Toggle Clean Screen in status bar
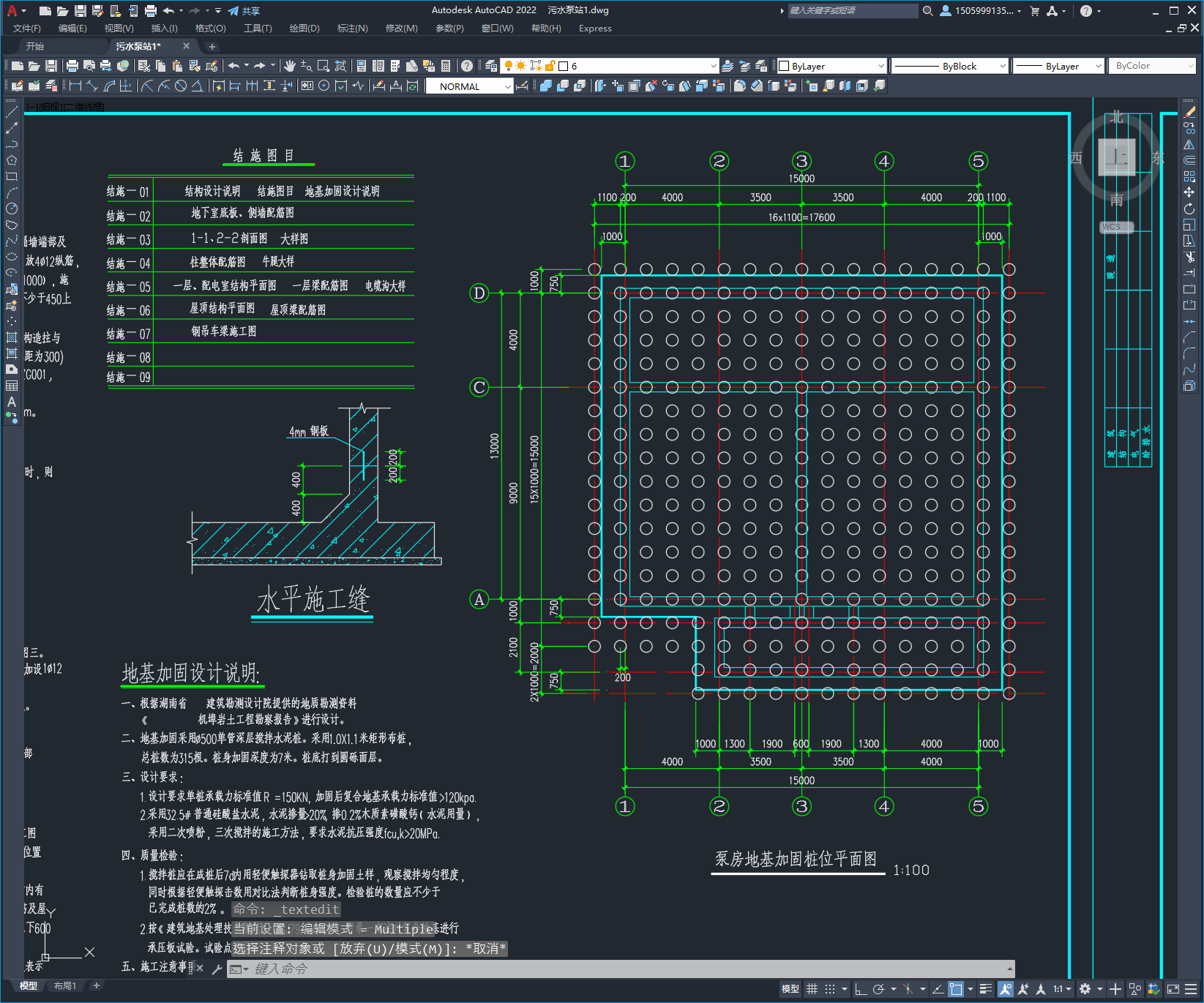 click(x=1173, y=989)
